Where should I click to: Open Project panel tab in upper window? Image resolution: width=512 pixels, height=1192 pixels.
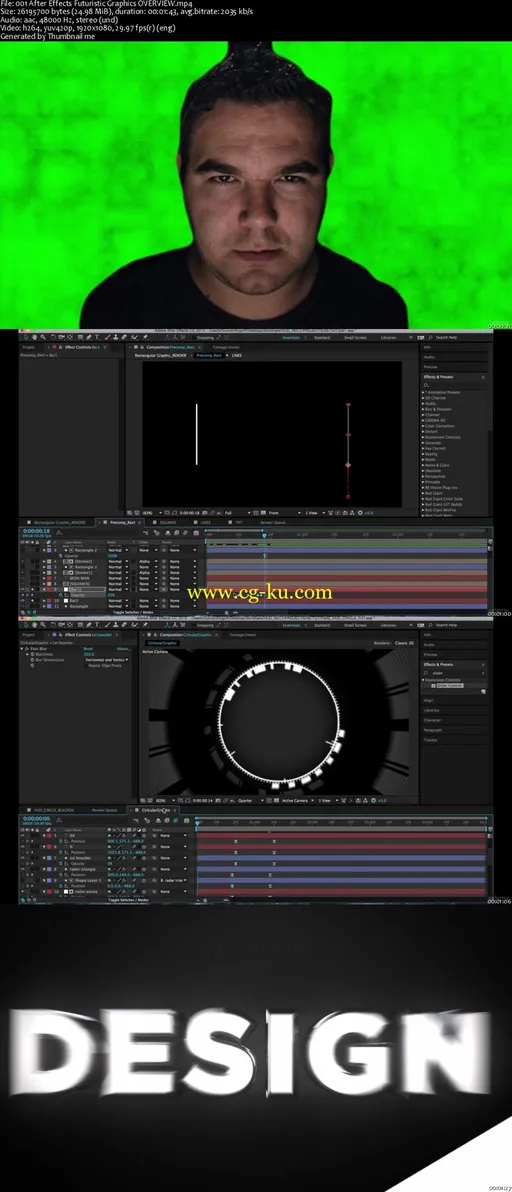[29, 347]
